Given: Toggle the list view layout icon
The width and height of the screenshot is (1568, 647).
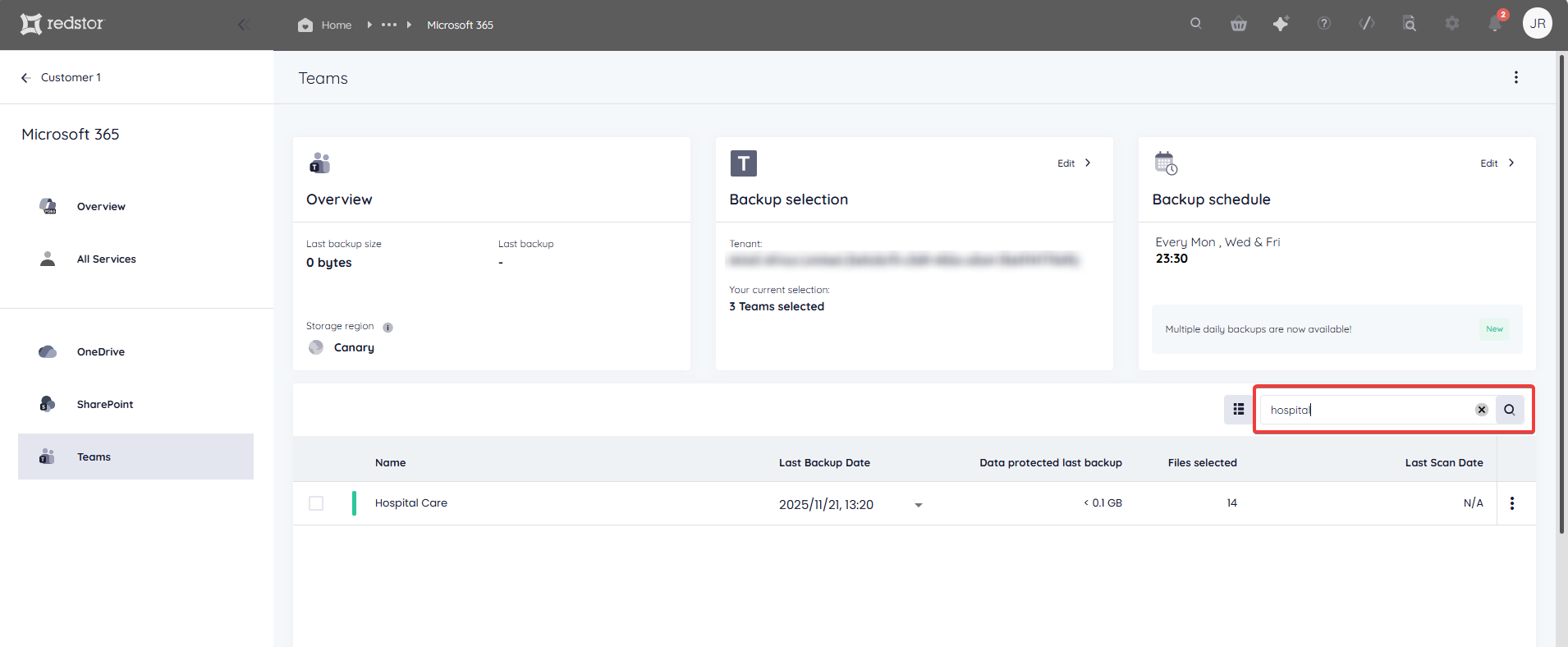Looking at the screenshot, I should click(1238, 410).
